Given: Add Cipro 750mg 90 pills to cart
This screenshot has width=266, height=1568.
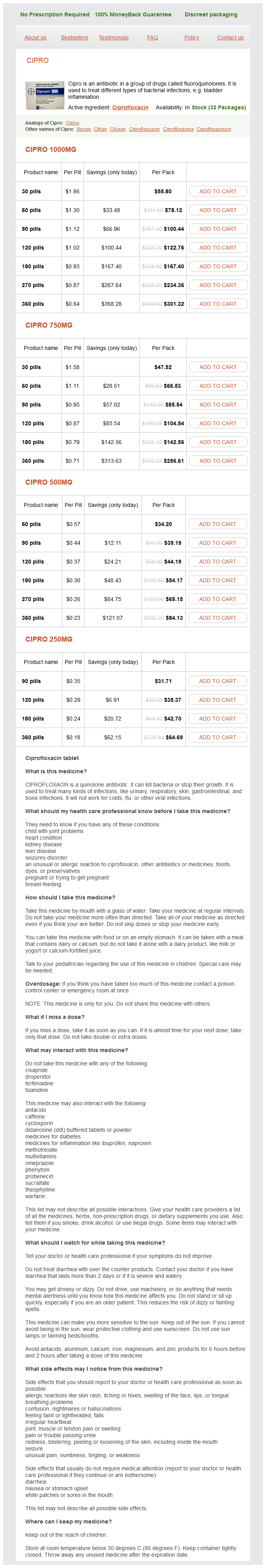Looking at the screenshot, I should click(217, 405).
